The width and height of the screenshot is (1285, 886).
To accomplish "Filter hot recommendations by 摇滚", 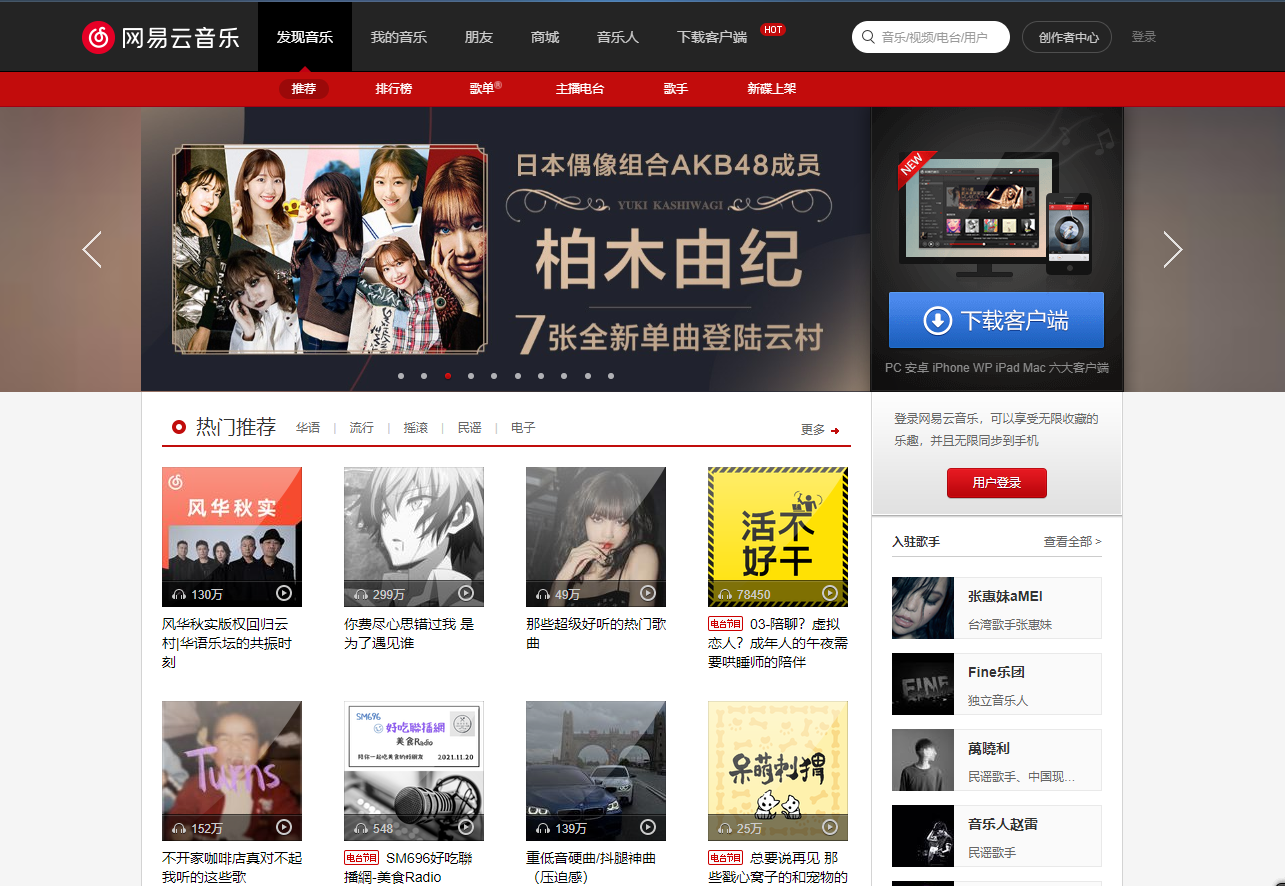I will click(x=416, y=428).
